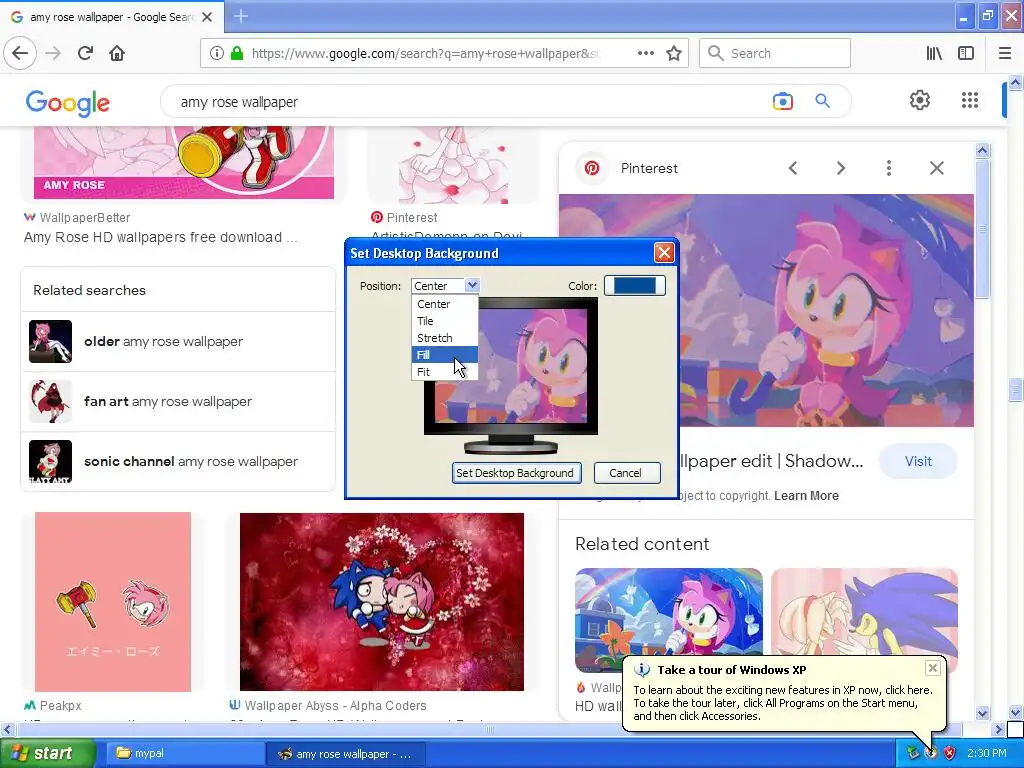Choose Tile in Position list

pyautogui.click(x=444, y=321)
